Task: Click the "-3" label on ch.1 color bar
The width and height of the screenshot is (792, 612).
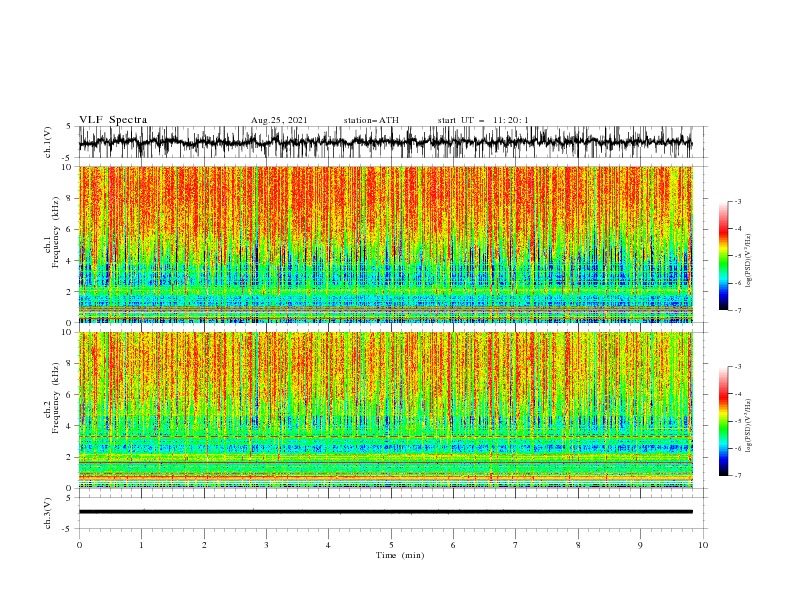Action: click(737, 201)
